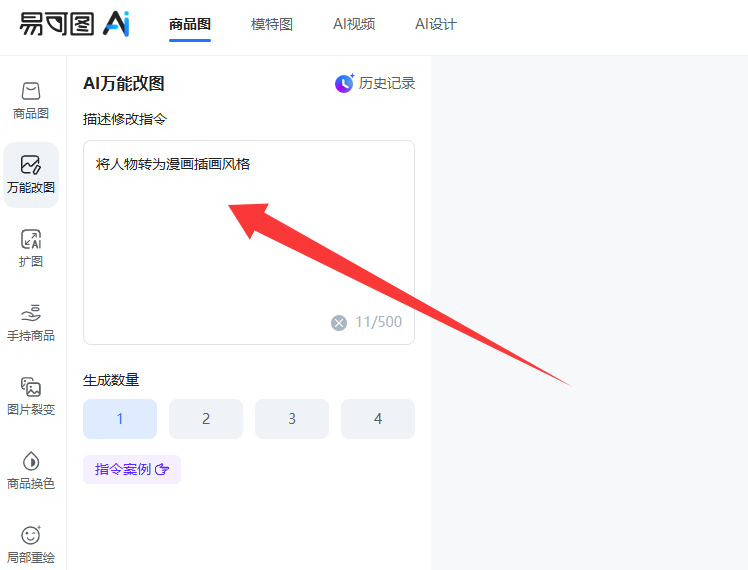This screenshot has width=748, height=570.
Task: Set generation quantity to 4
Action: click(x=378, y=419)
